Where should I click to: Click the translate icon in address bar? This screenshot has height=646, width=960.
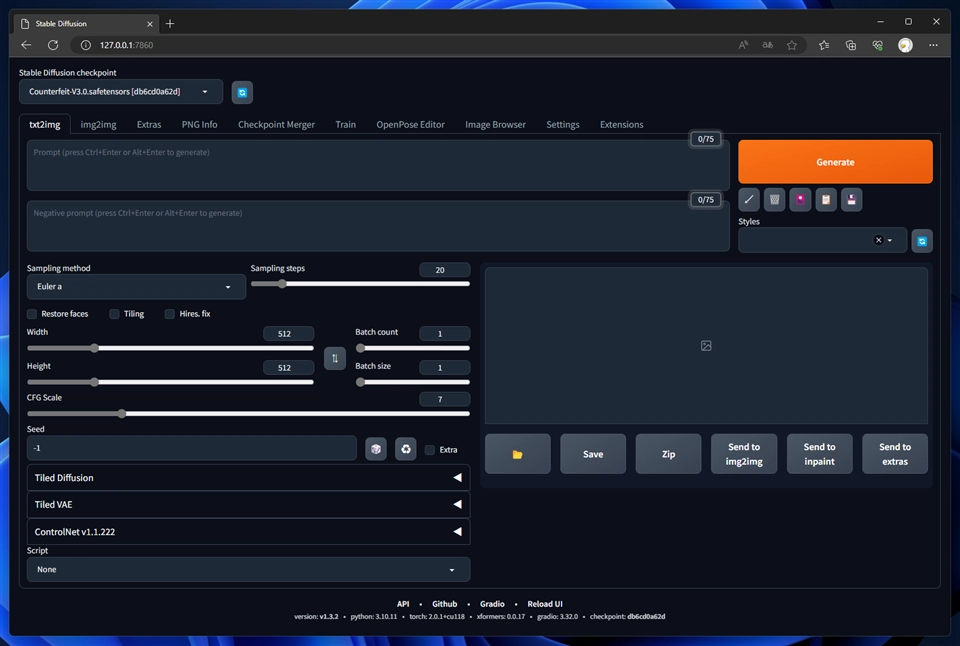767,45
